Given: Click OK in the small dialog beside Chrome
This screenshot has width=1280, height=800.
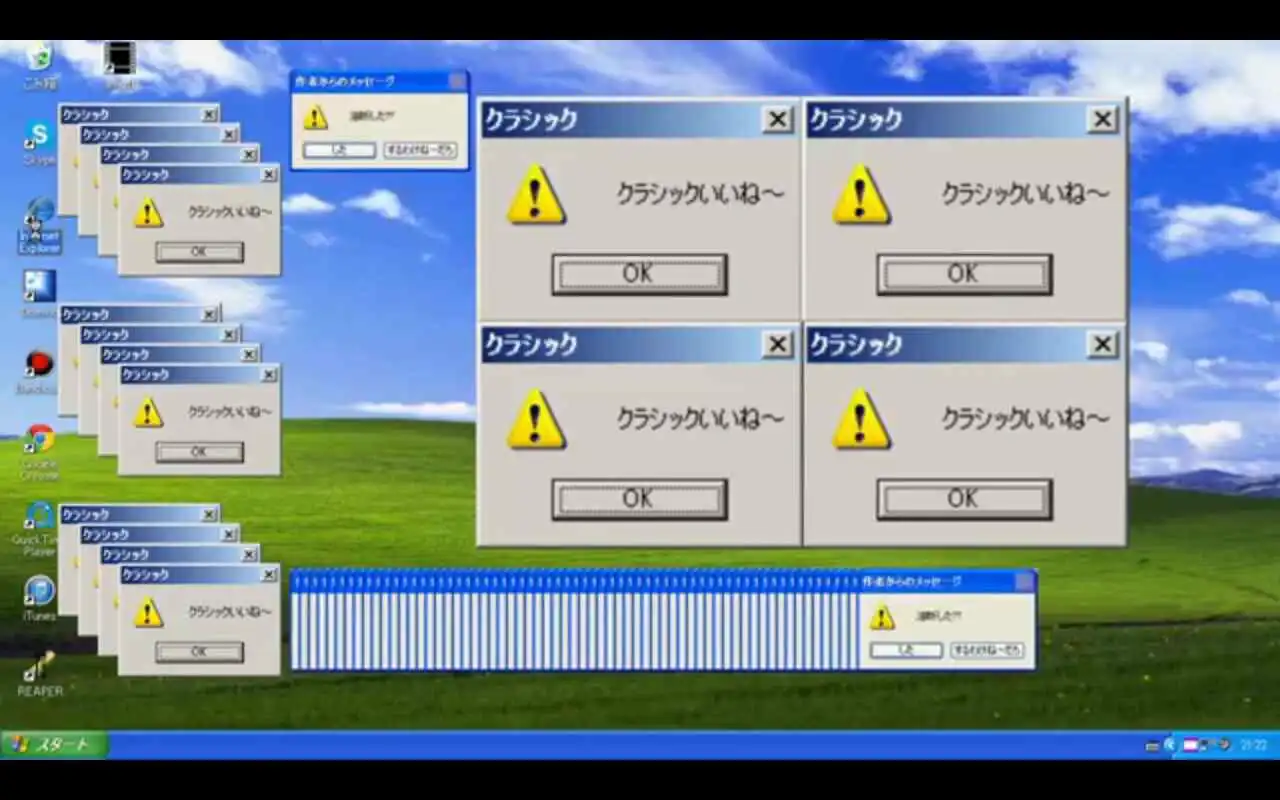Looking at the screenshot, I should coord(199,452).
